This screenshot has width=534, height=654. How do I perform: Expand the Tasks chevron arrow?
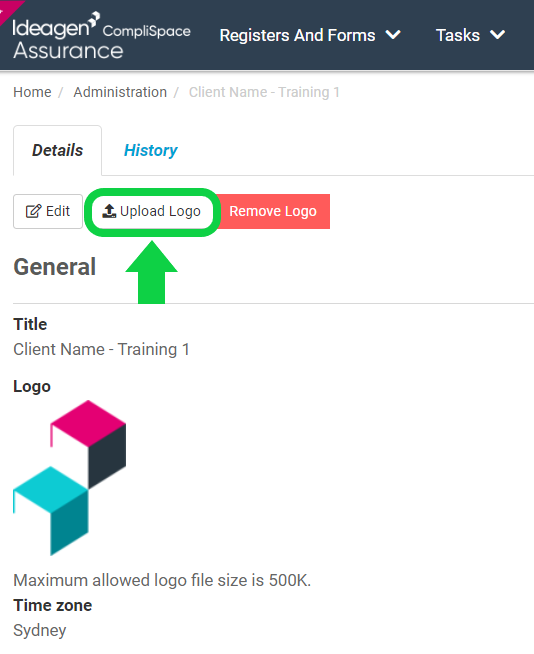click(x=498, y=35)
